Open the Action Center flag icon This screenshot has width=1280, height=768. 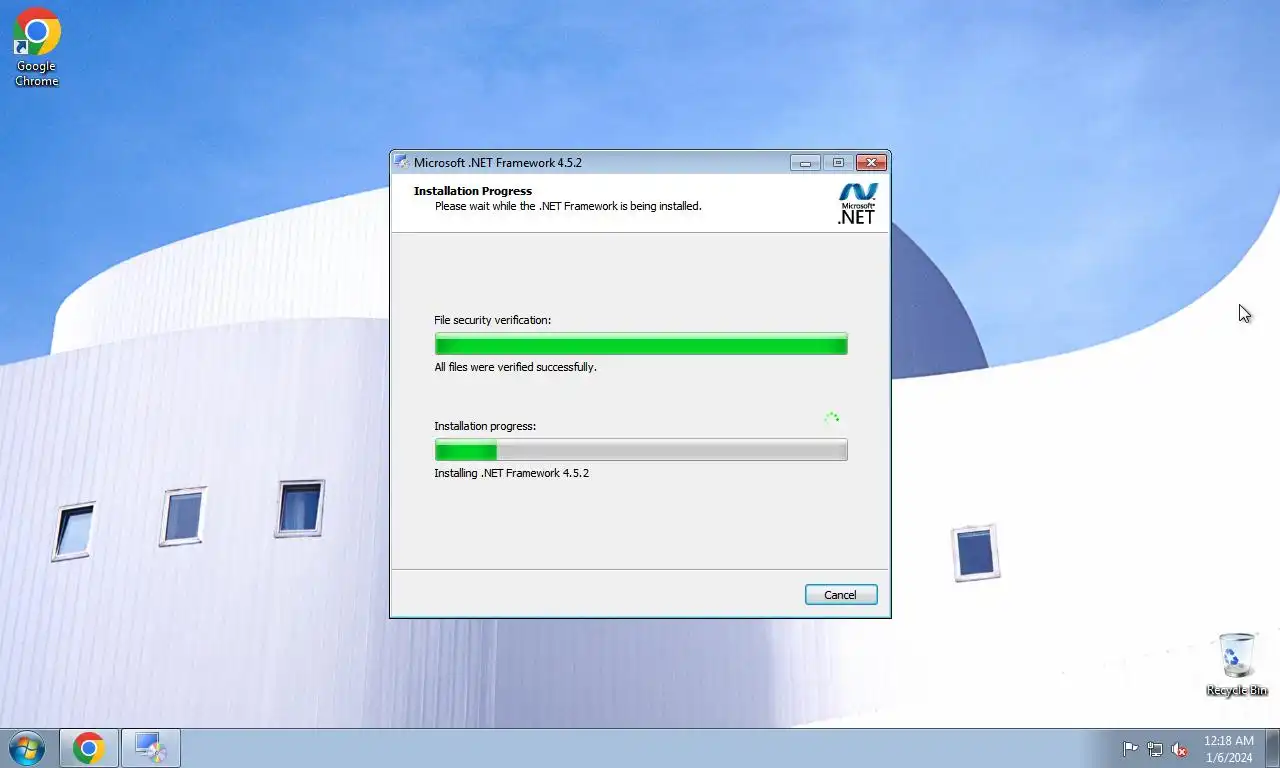coord(1130,749)
